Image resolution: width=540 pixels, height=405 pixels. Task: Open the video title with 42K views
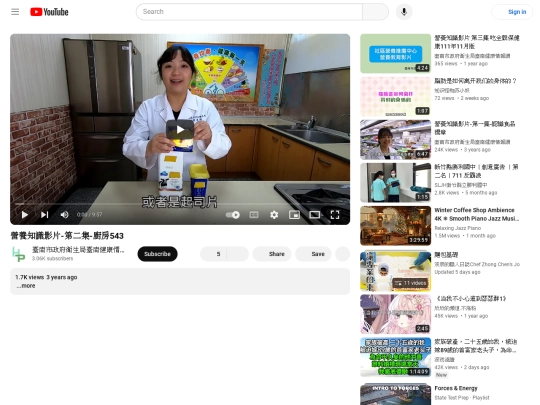[x=476, y=346]
